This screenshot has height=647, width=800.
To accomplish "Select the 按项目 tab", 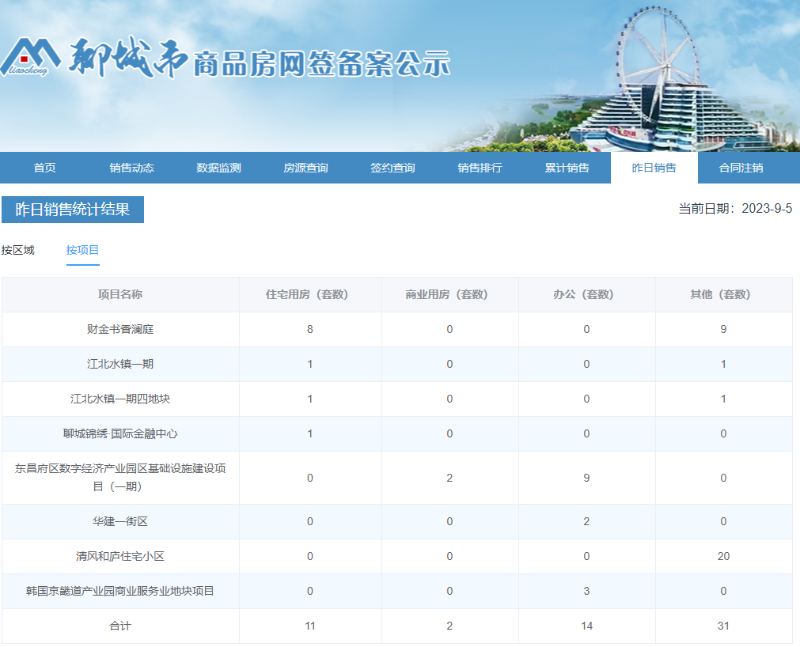I will tap(83, 250).
